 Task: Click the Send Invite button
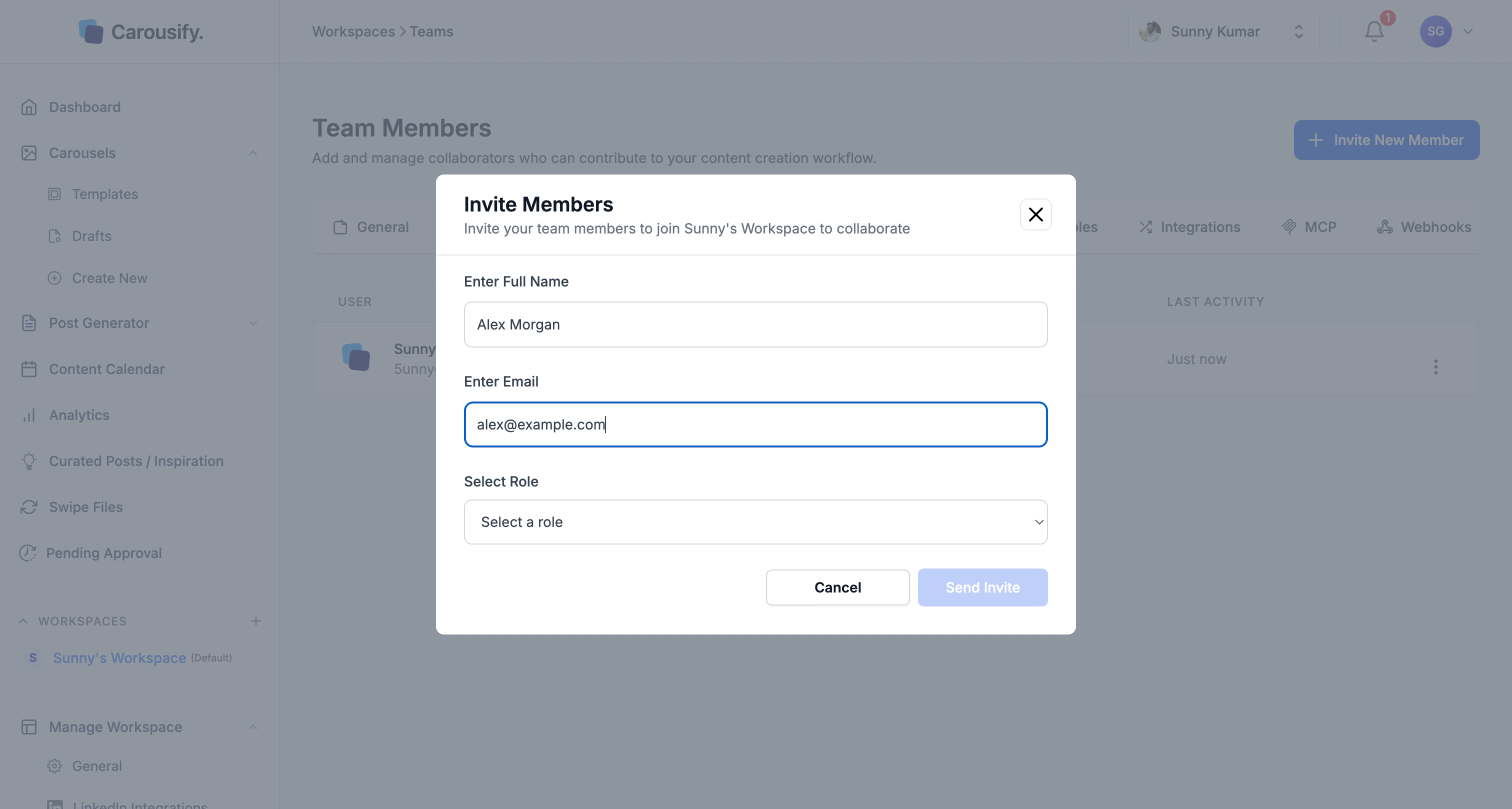tap(982, 587)
